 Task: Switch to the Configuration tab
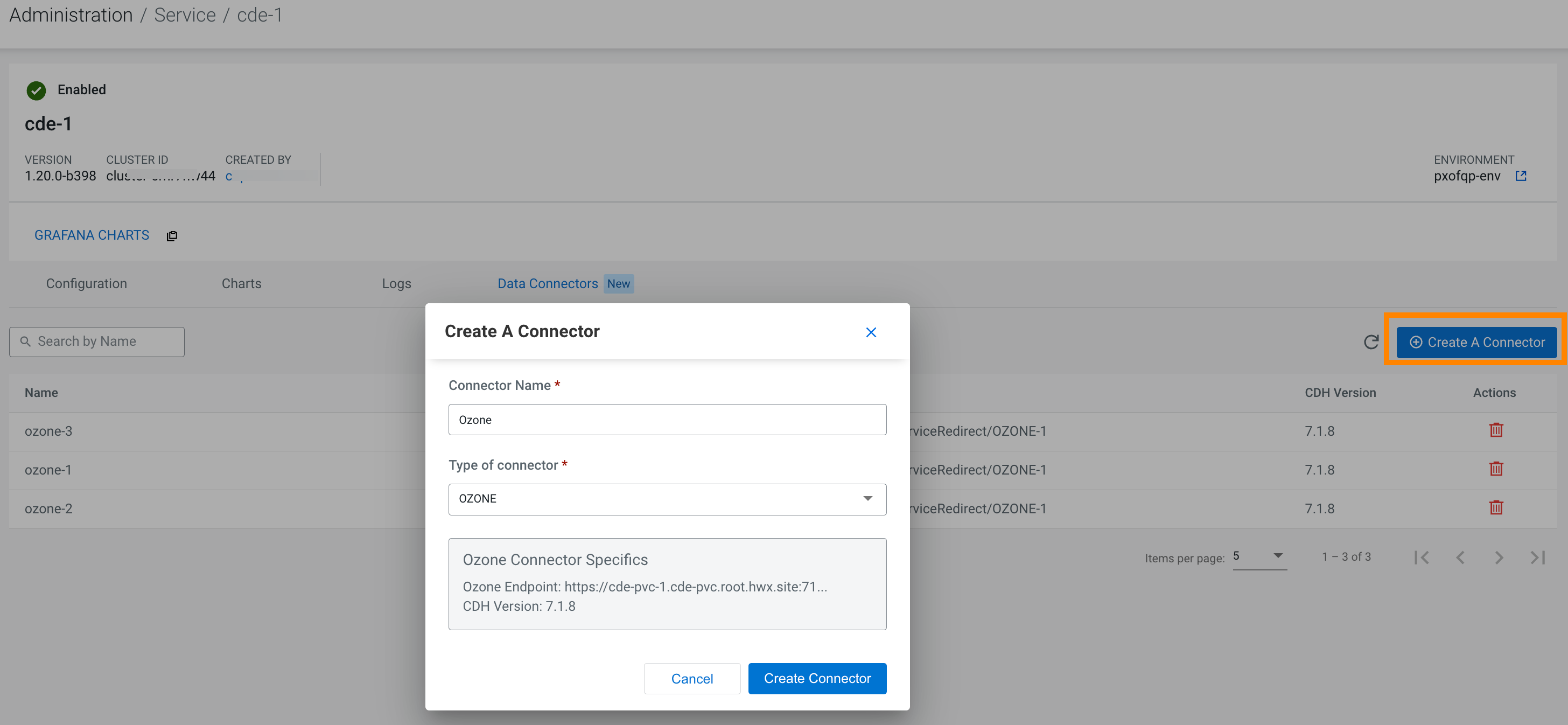(87, 284)
